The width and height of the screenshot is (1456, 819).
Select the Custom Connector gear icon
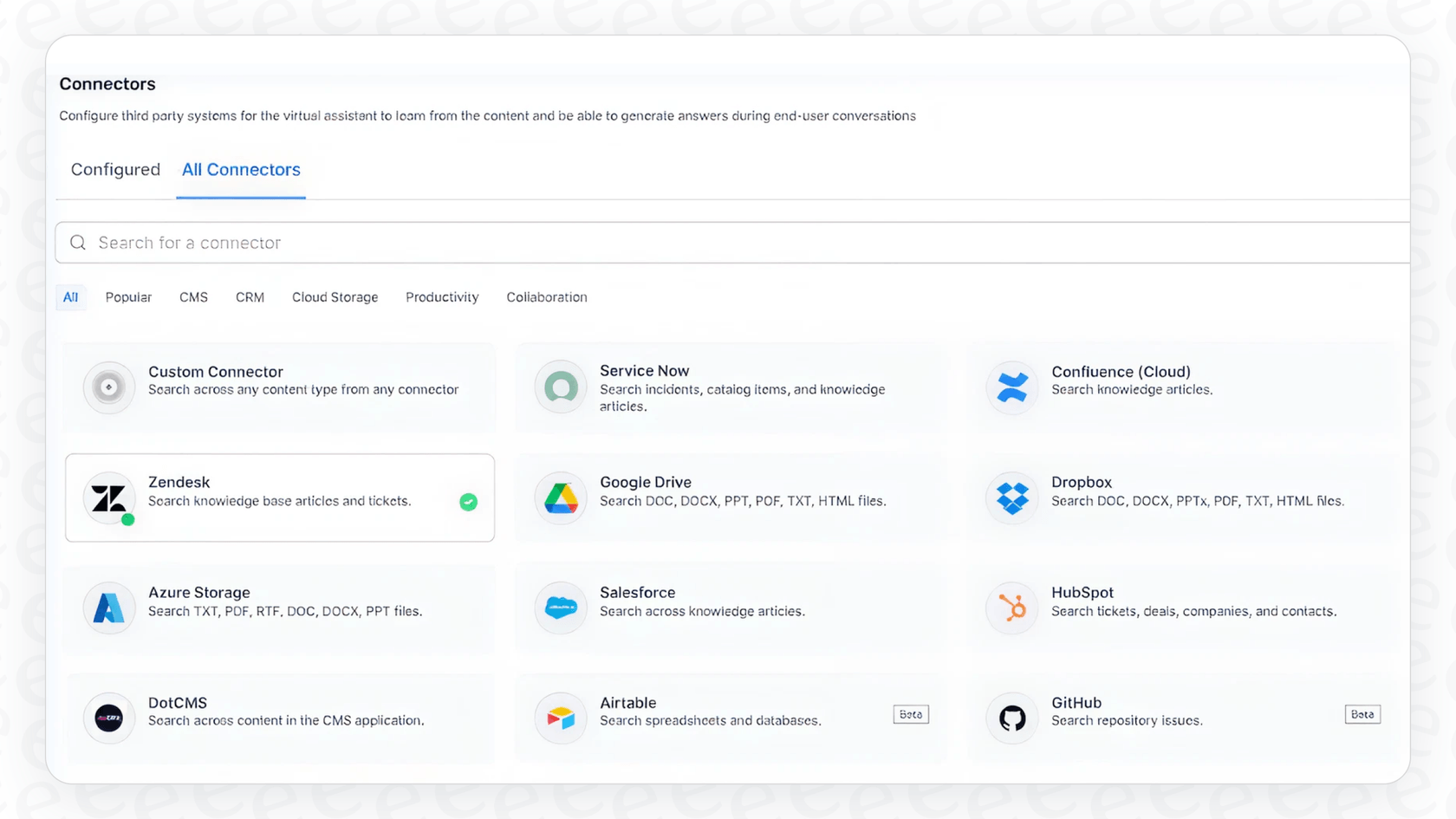108,387
